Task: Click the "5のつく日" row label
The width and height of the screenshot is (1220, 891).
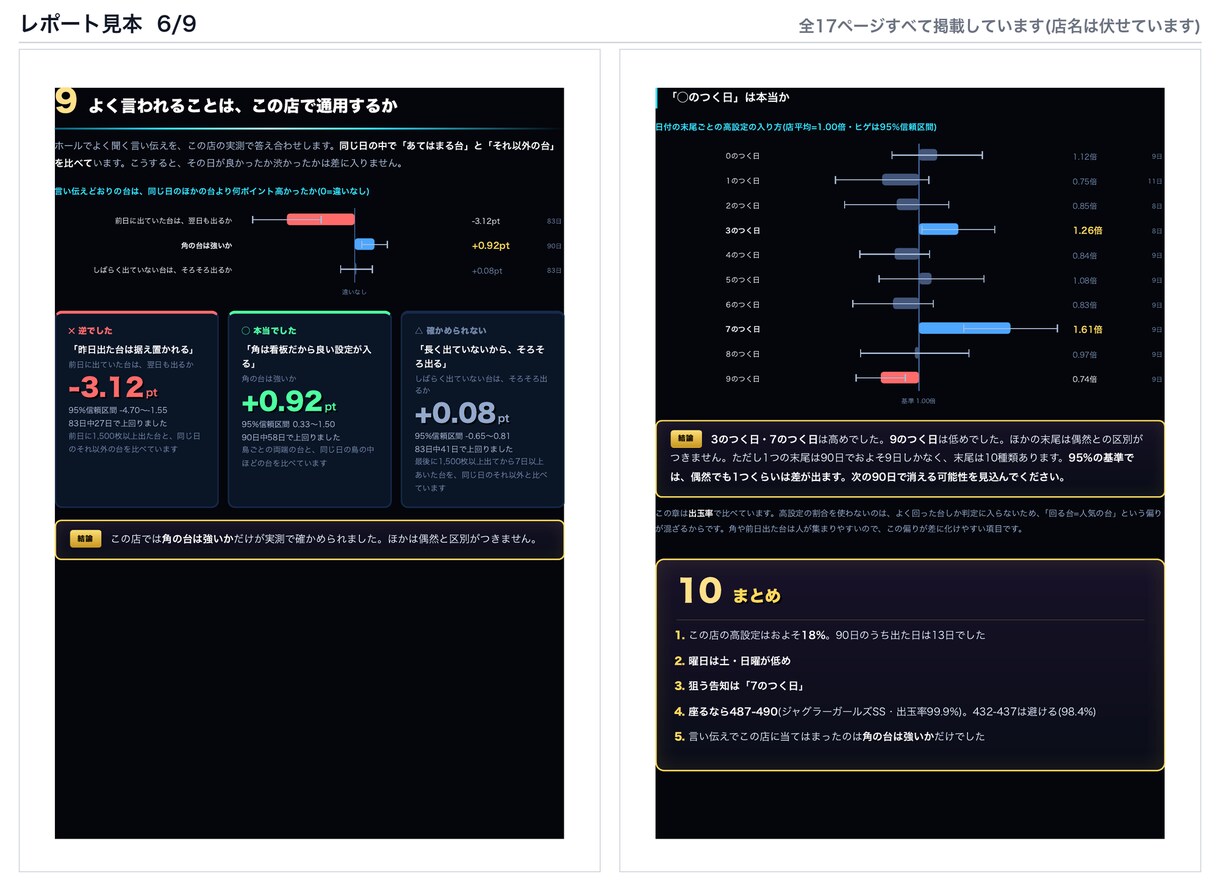Action: coord(742,280)
